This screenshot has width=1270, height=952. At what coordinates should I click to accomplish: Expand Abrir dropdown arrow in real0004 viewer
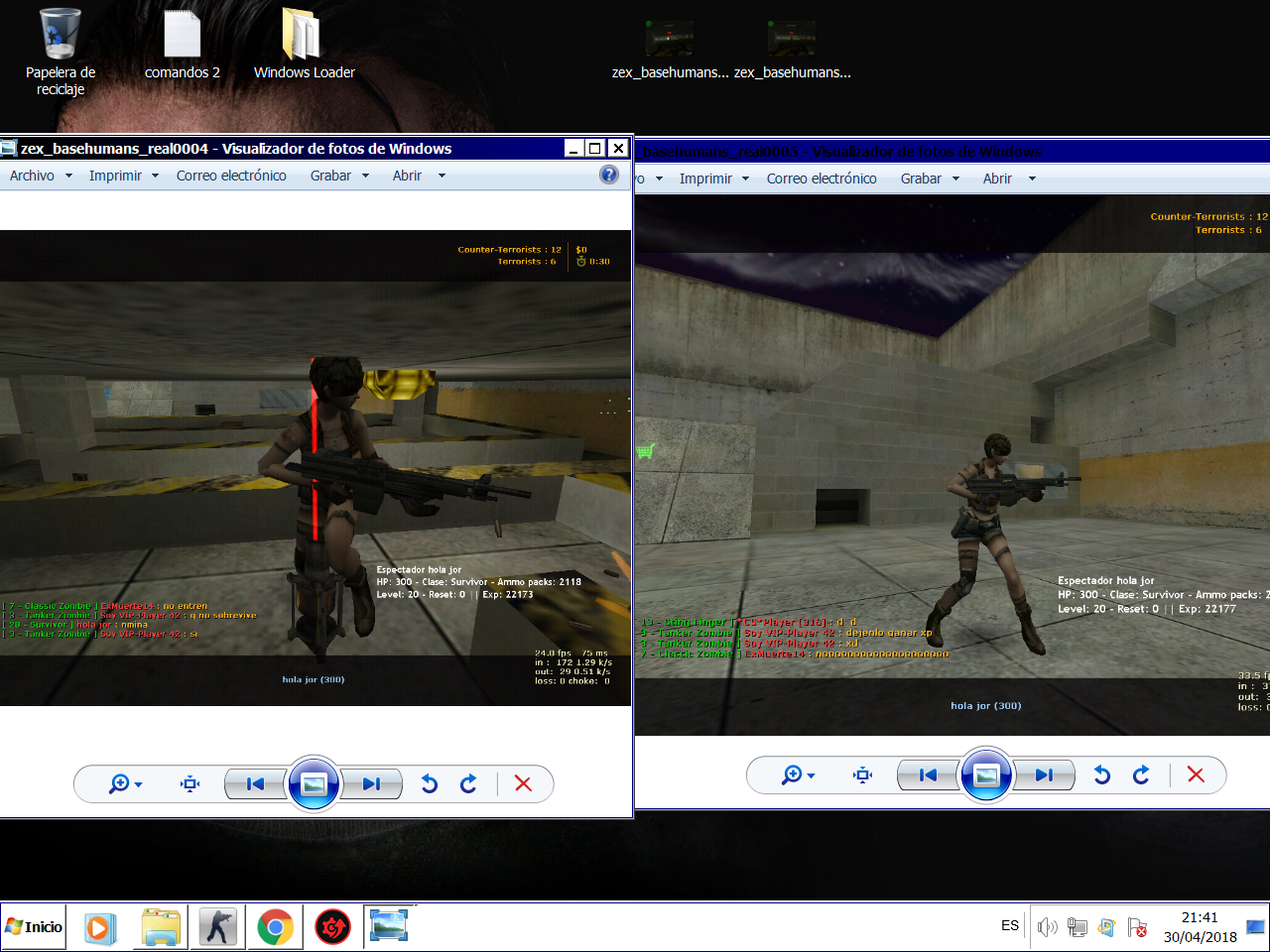pyautogui.click(x=442, y=176)
